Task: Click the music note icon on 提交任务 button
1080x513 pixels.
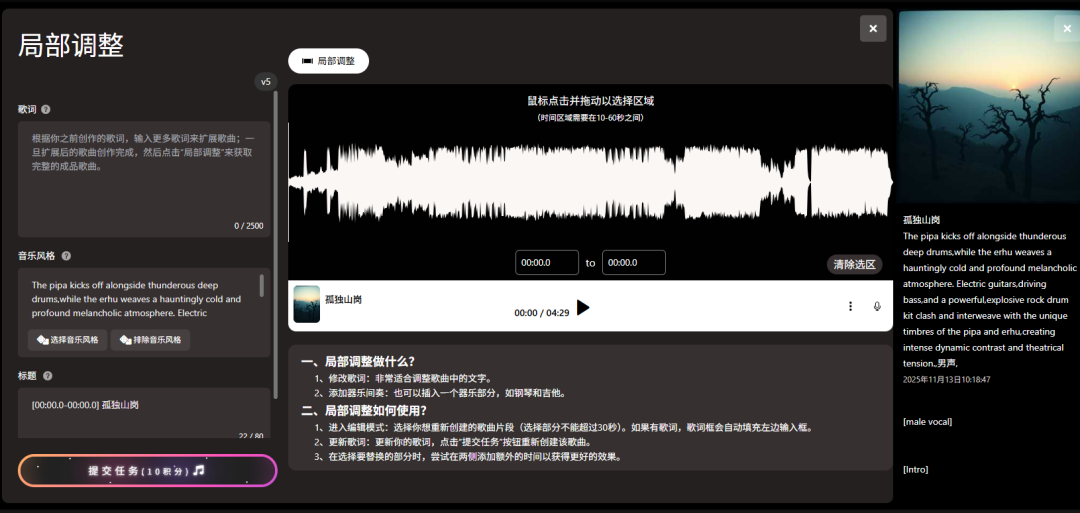Action: click(x=199, y=470)
